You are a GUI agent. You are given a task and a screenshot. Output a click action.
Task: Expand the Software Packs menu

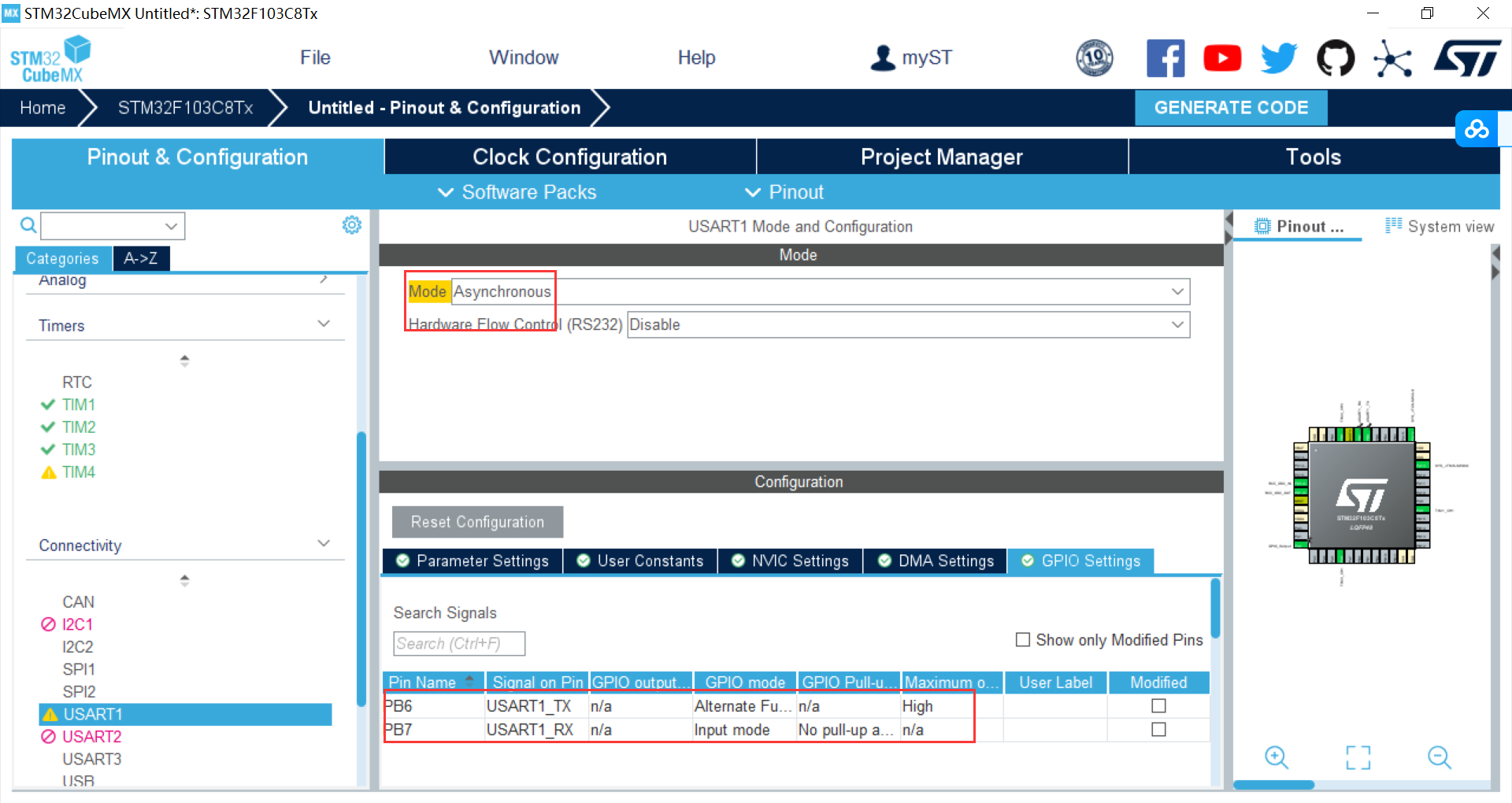[x=517, y=192]
